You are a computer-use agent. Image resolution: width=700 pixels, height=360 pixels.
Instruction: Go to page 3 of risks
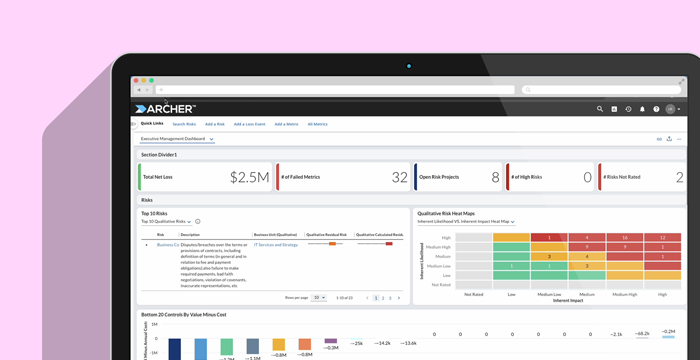click(390, 298)
